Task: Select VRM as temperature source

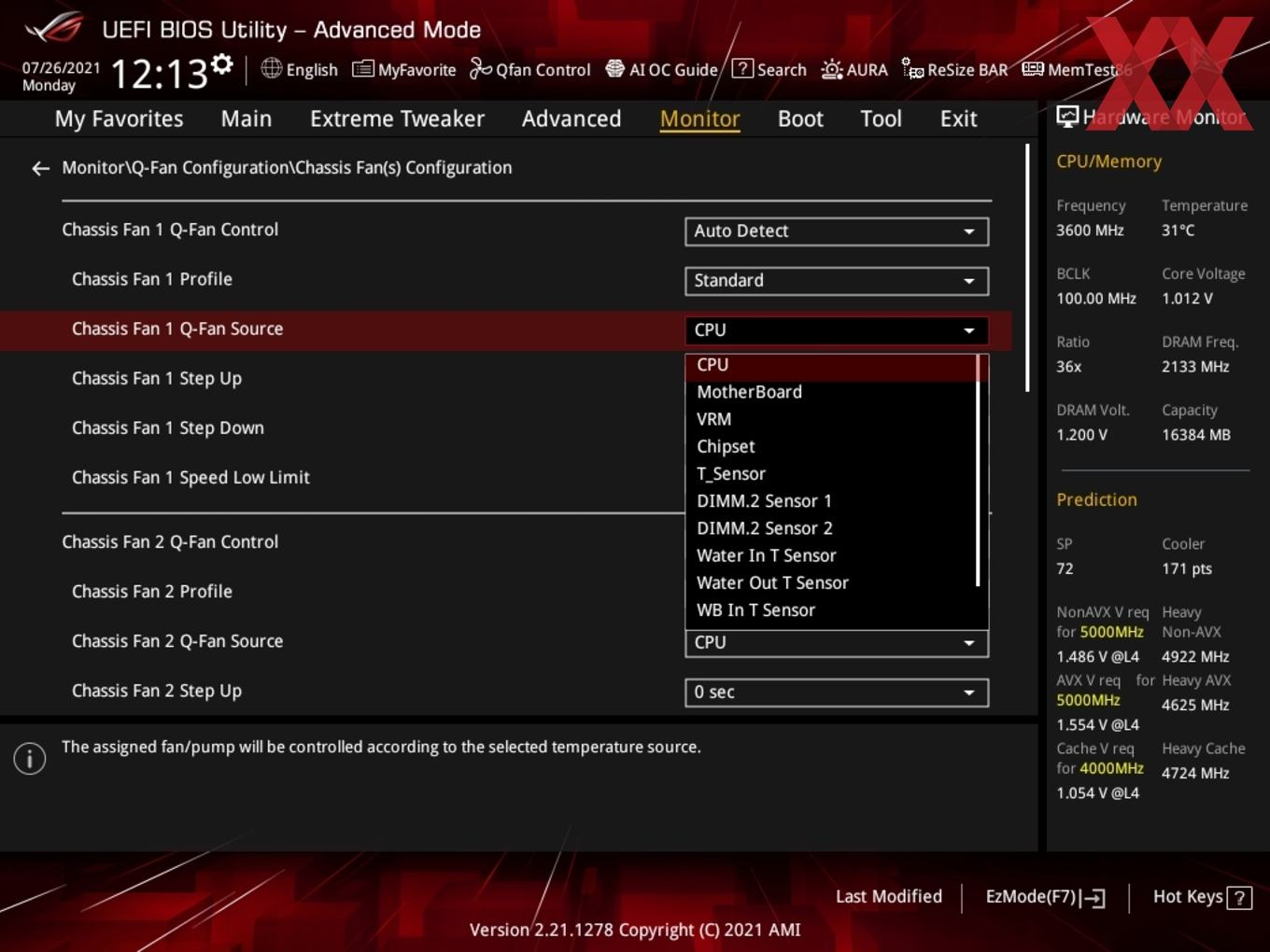Action: tap(831, 420)
